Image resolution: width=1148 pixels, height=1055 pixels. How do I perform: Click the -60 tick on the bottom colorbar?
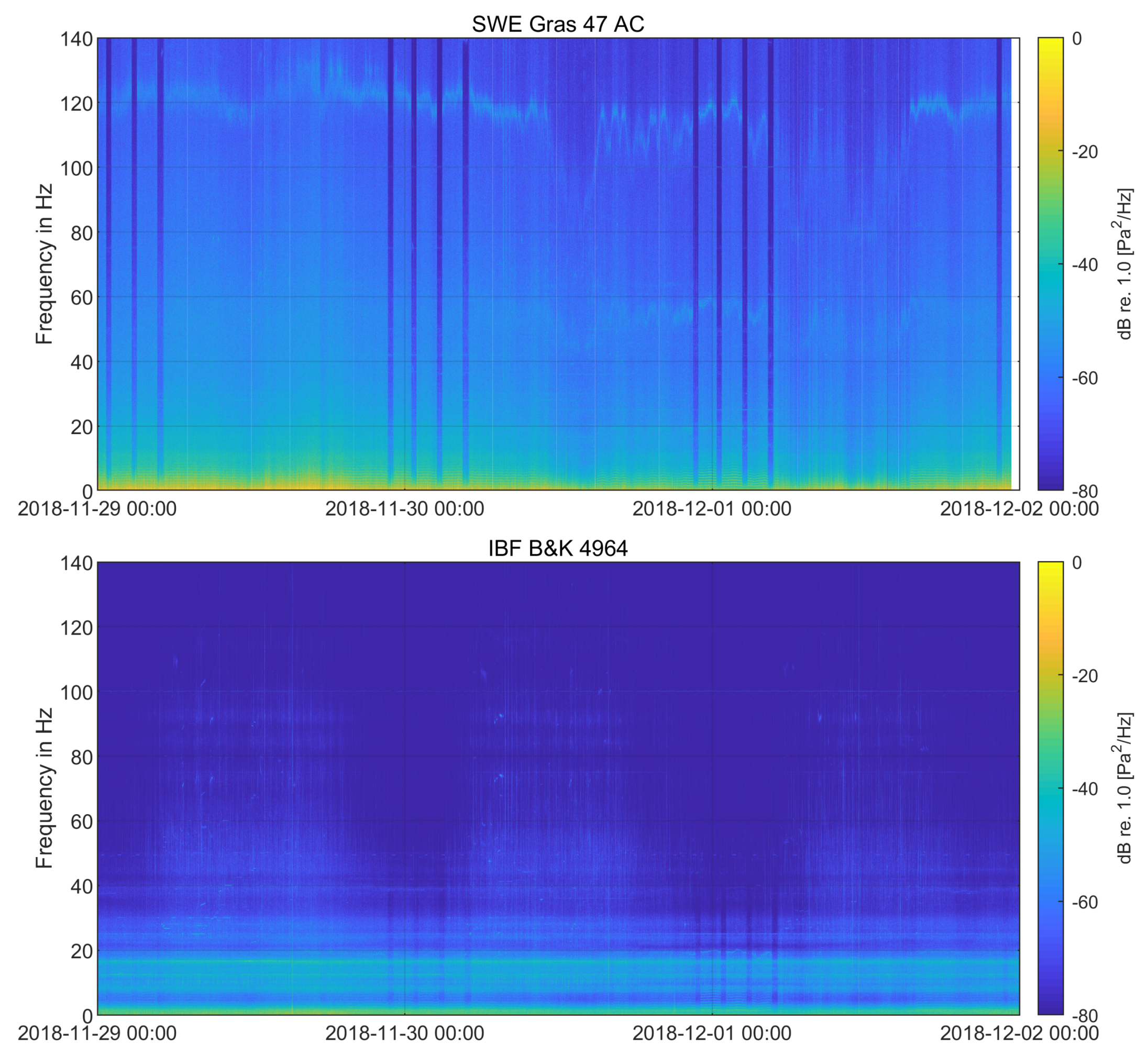(1084, 902)
